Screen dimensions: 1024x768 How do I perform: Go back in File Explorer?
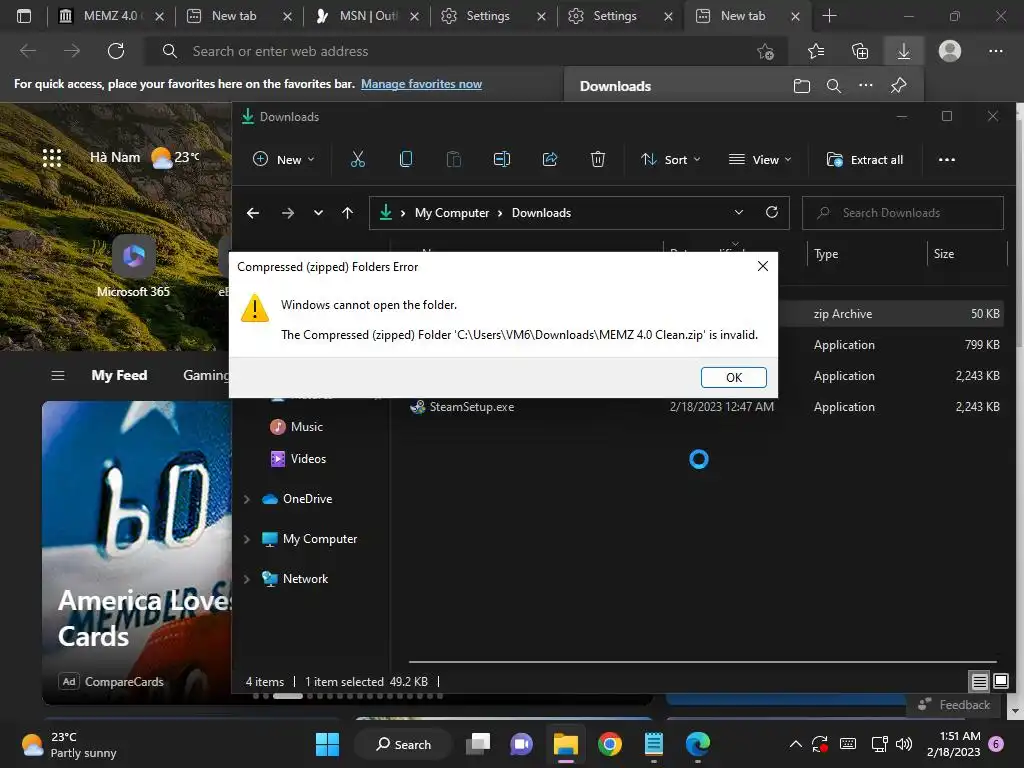[253, 213]
